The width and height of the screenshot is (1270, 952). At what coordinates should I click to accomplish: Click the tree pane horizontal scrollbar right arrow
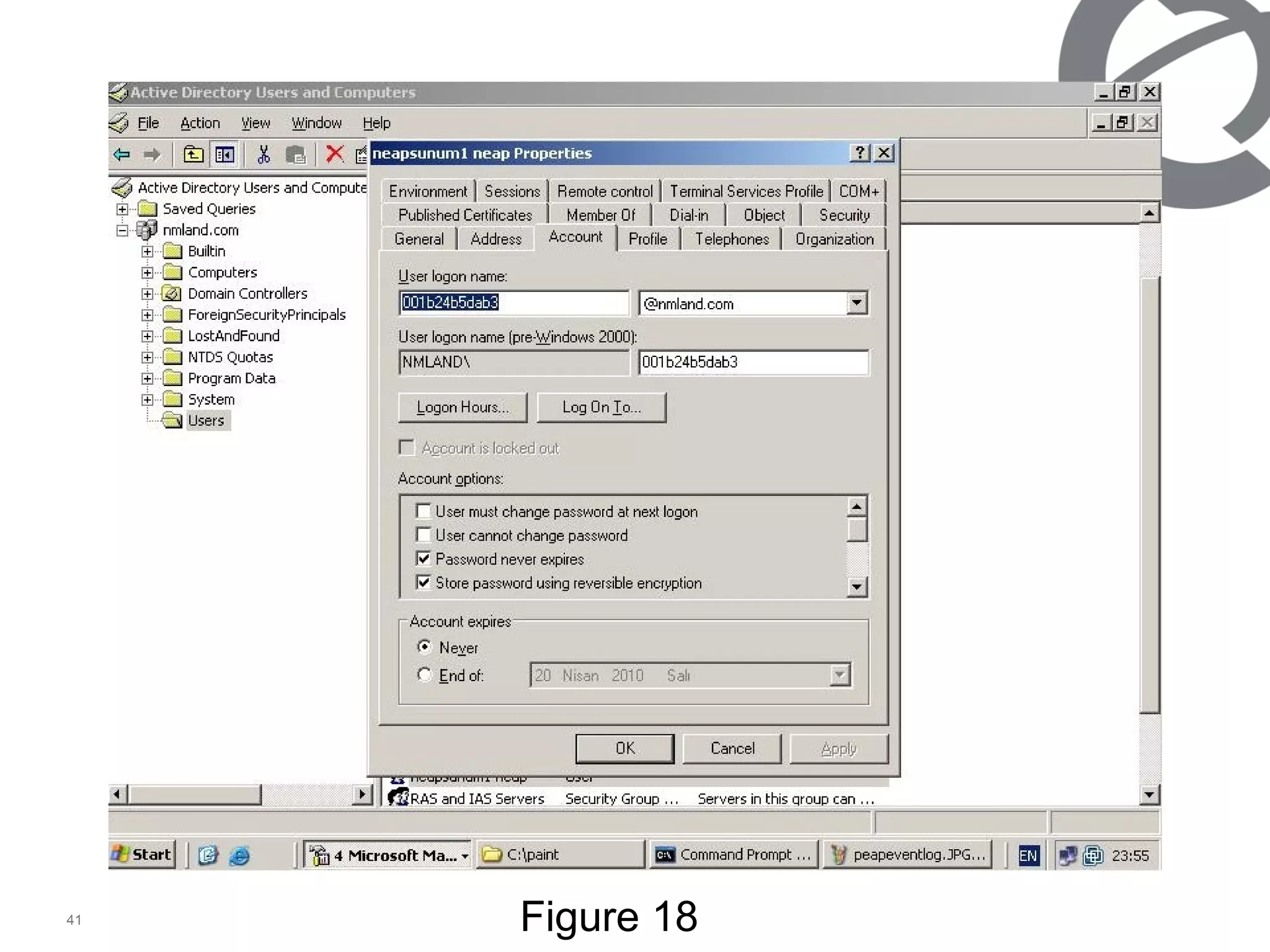pos(362,794)
